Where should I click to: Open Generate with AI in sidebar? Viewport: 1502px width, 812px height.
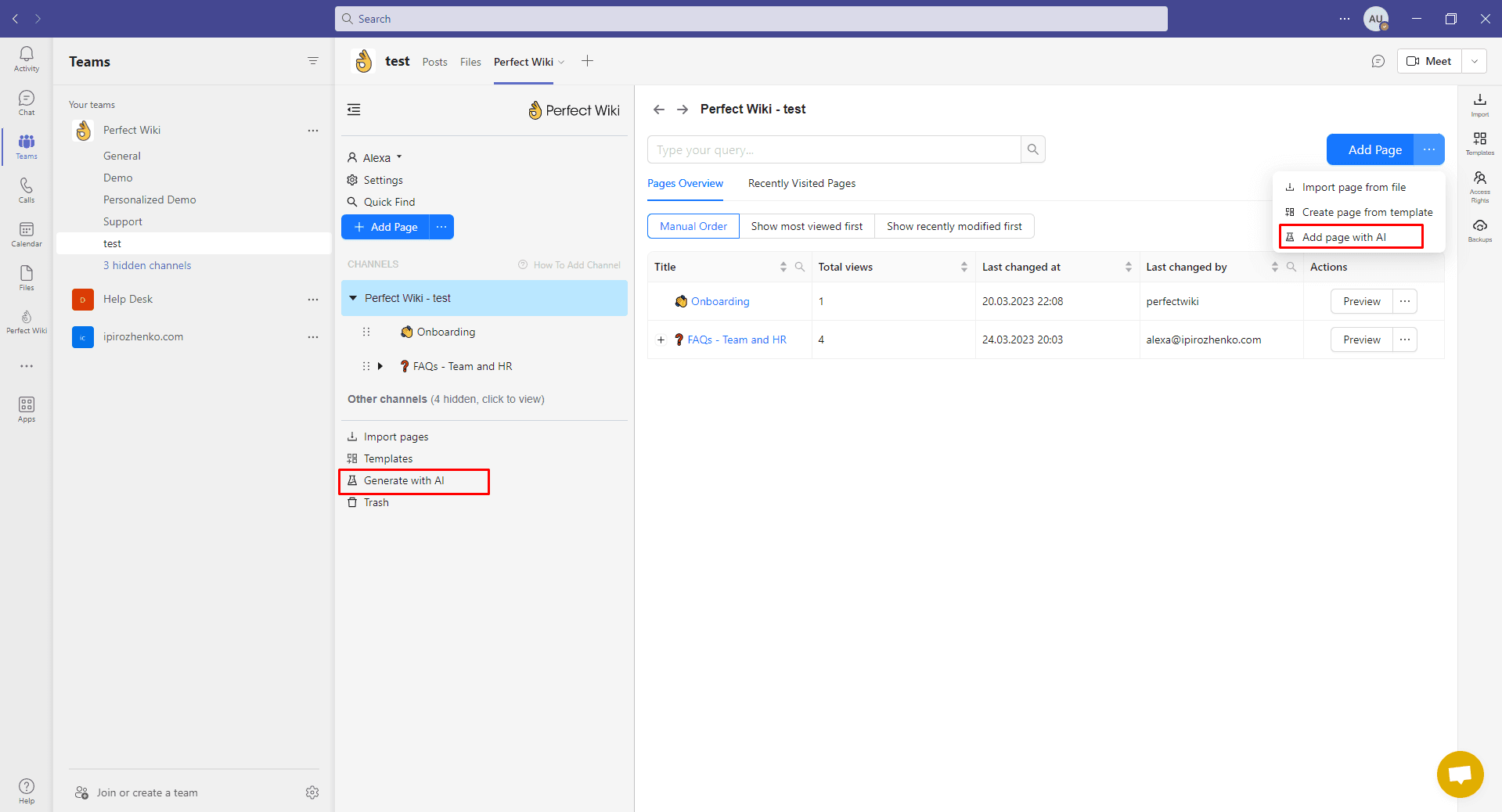point(404,480)
